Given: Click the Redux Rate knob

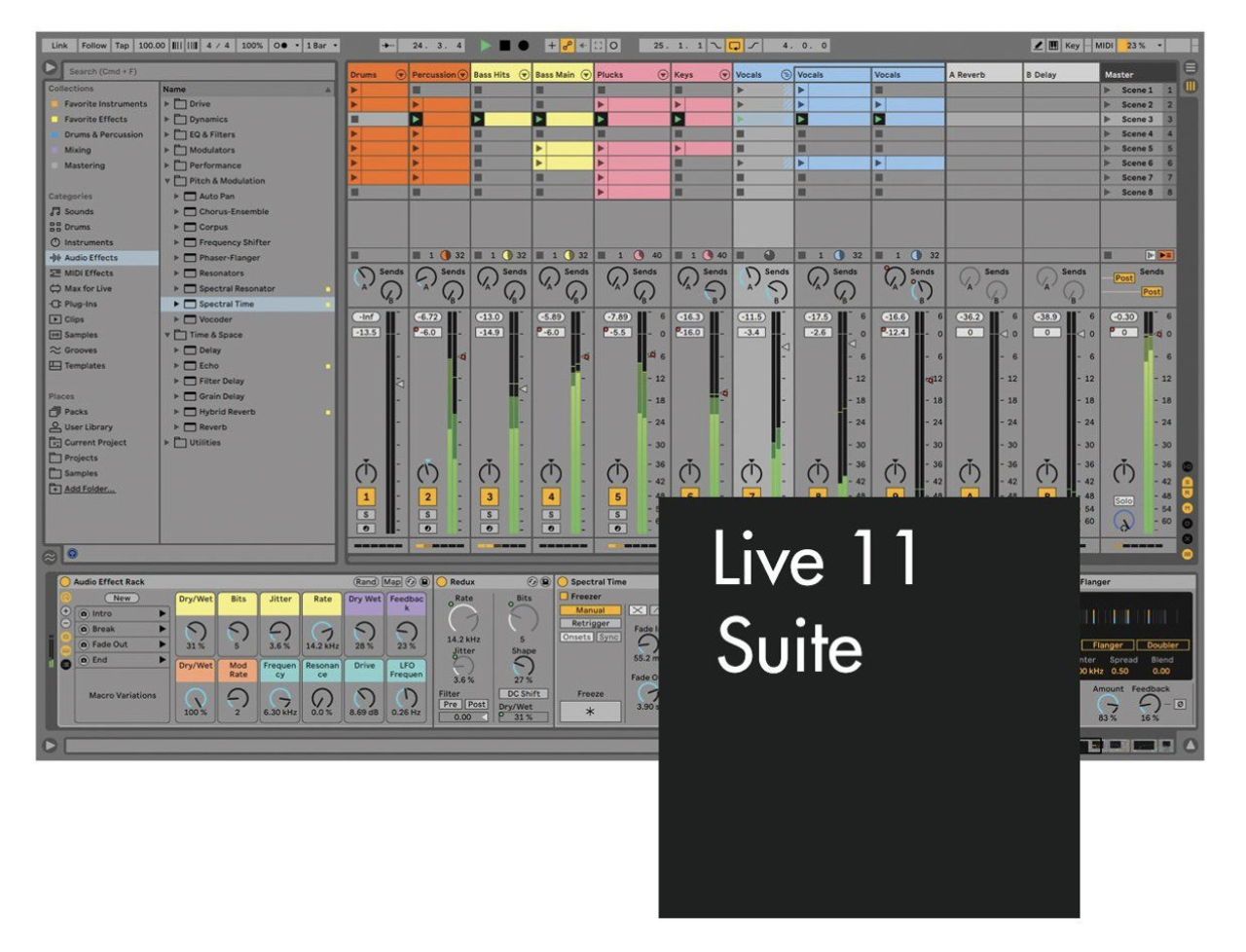Looking at the screenshot, I should [x=463, y=619].
